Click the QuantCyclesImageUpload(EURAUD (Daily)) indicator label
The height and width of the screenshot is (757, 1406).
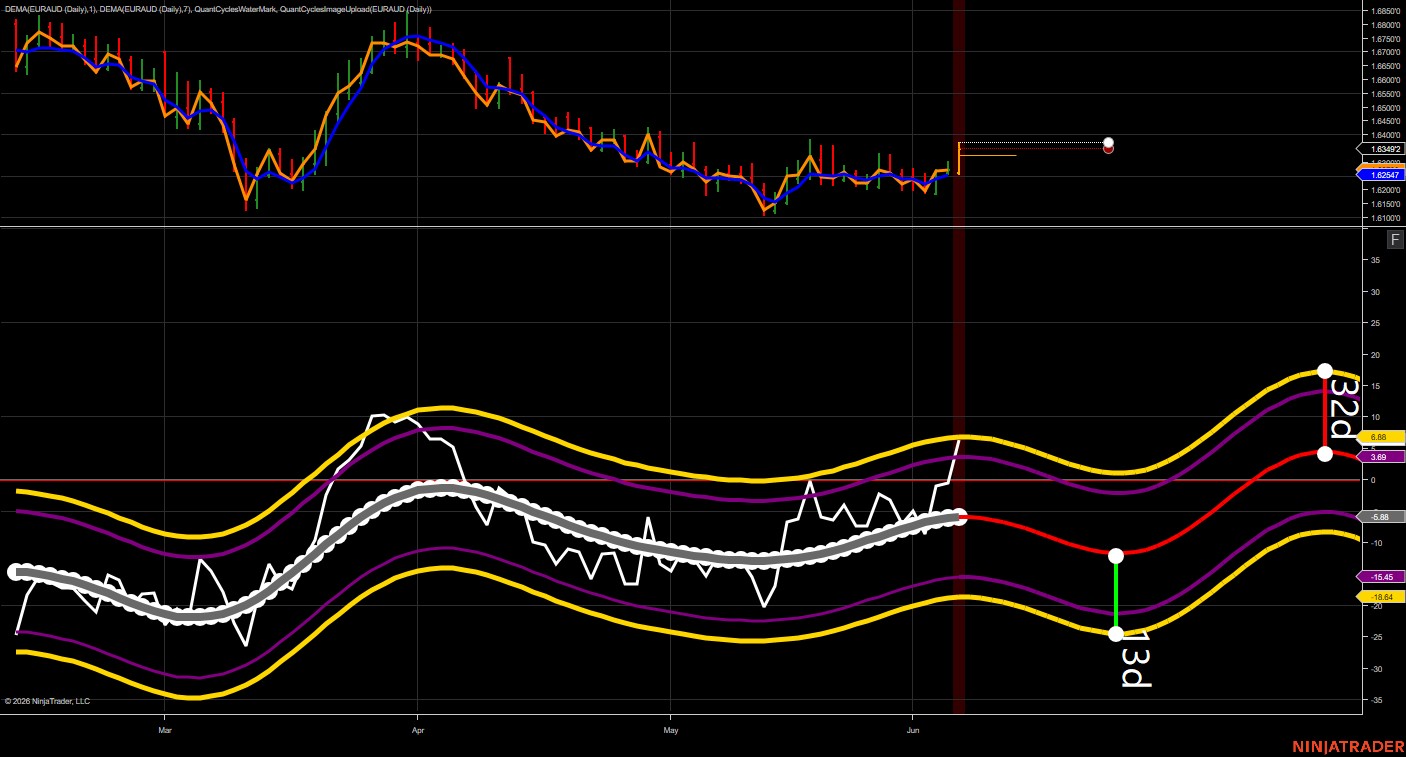357,9
